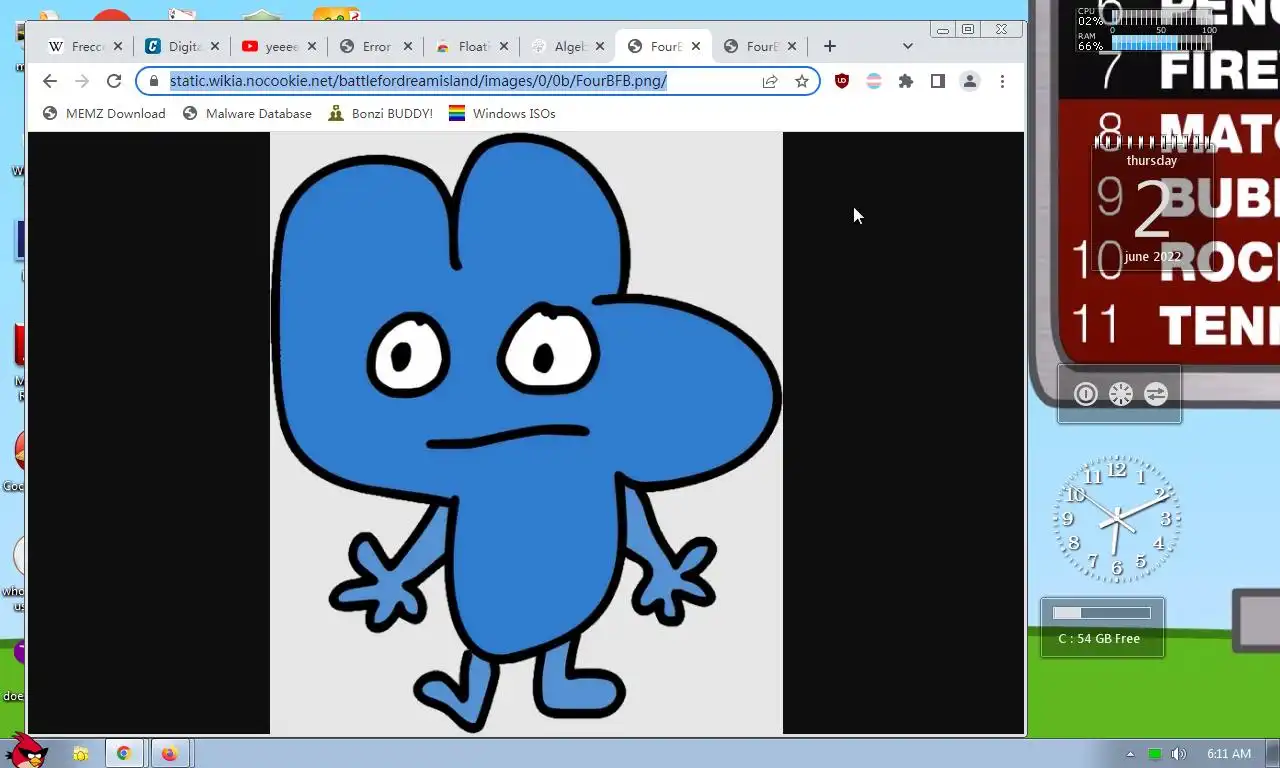Close the active FourB tab
The height and width of the screenshot is (768, 1280).
pyautogui.click(x=697, y=46)
